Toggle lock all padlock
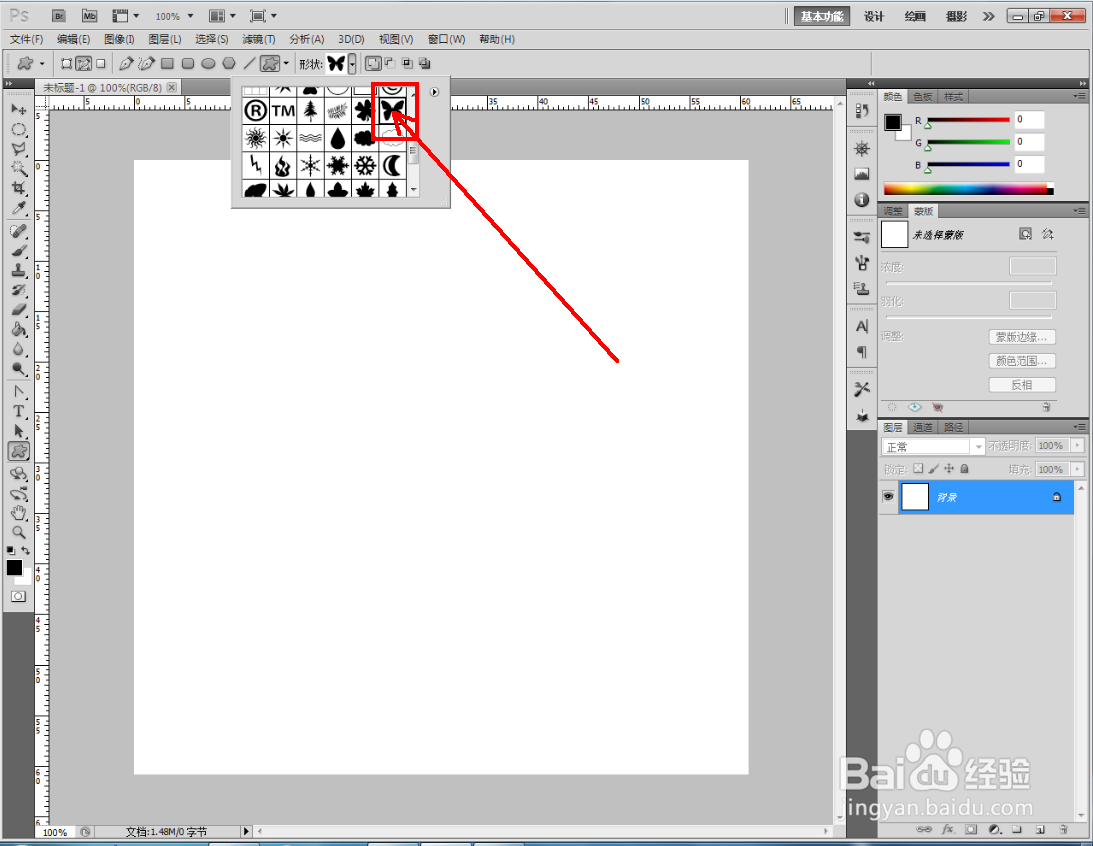 (964, 469)
